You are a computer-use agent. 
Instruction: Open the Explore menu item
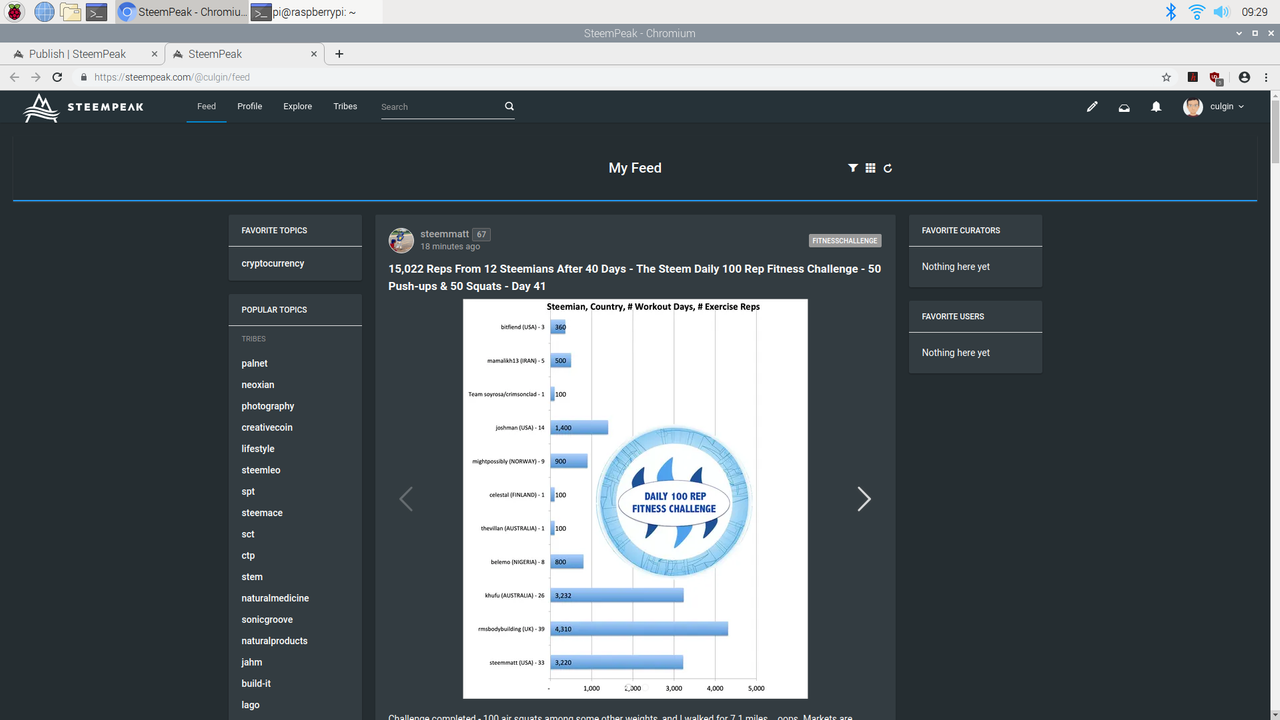click(x=297, y=106)
